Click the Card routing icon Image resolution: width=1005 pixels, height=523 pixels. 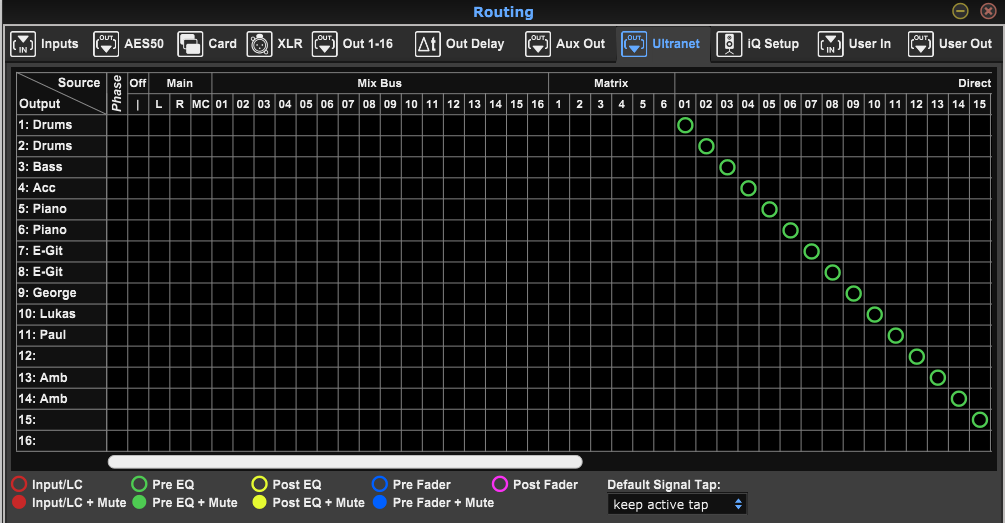click(189, 44)
